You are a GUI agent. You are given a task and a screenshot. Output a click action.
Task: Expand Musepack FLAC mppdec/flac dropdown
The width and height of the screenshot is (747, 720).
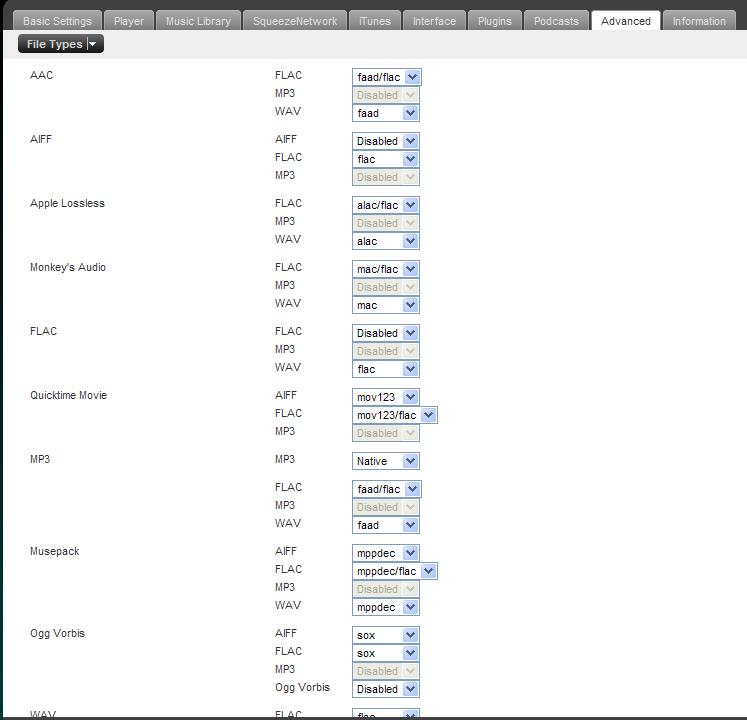394,571
